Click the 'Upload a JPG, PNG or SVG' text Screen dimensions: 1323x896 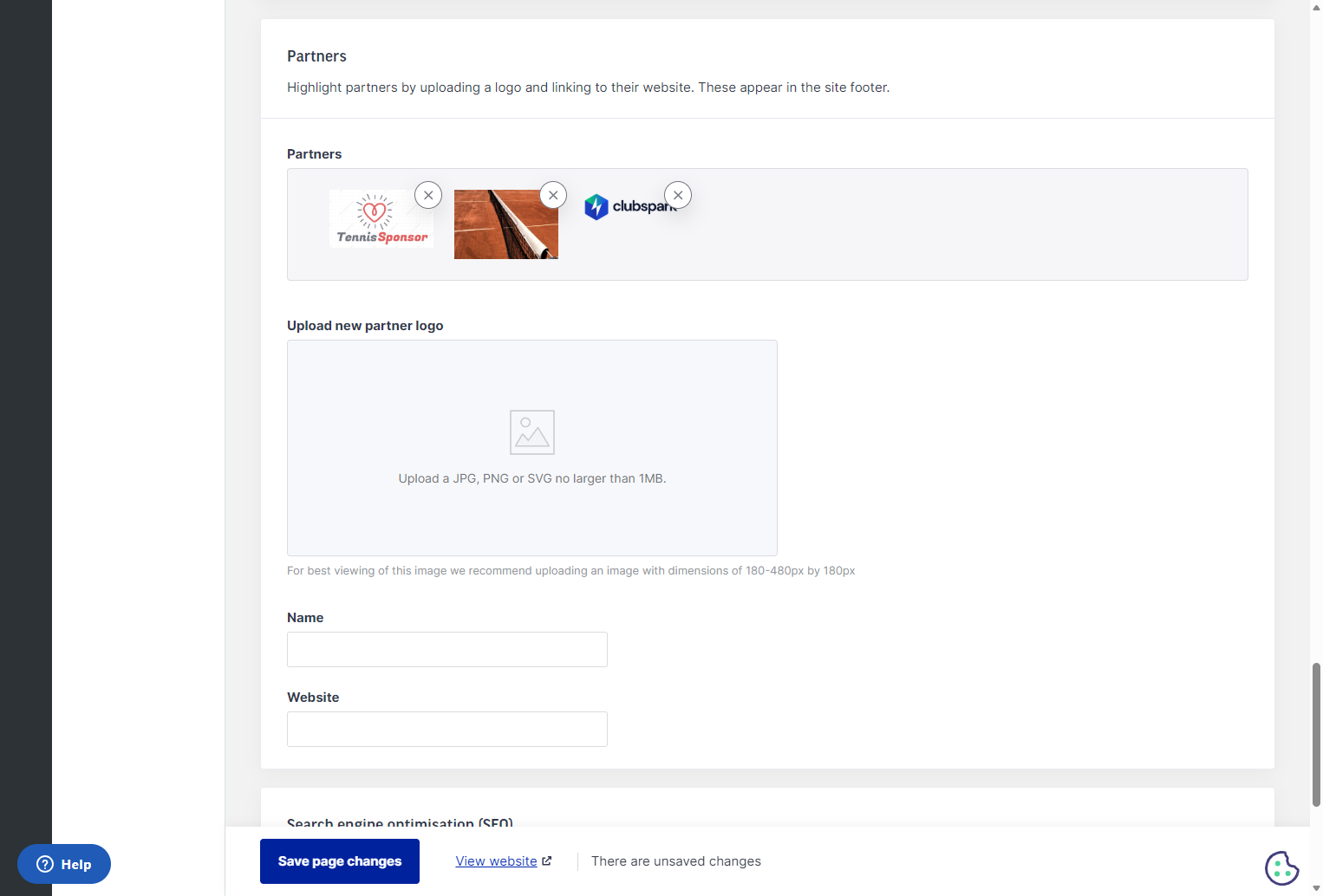tap(532, 478)
